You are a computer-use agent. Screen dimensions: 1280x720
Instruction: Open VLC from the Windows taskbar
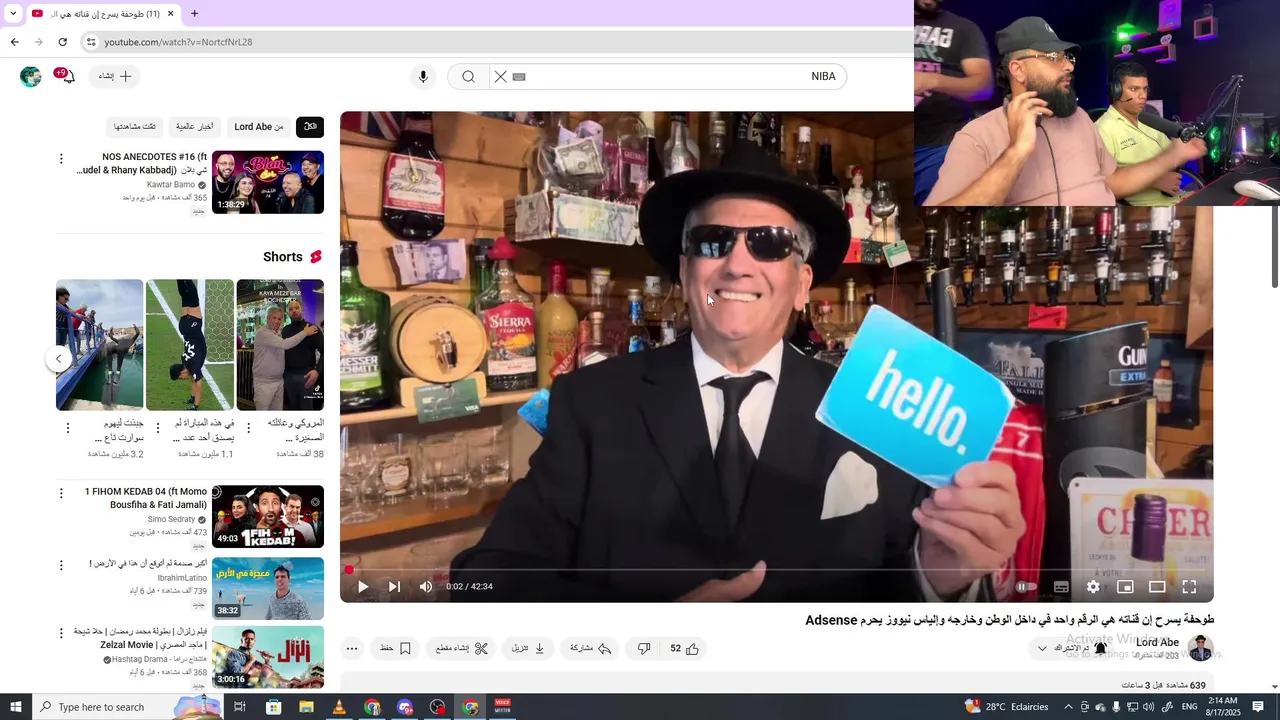pos(339,707)
